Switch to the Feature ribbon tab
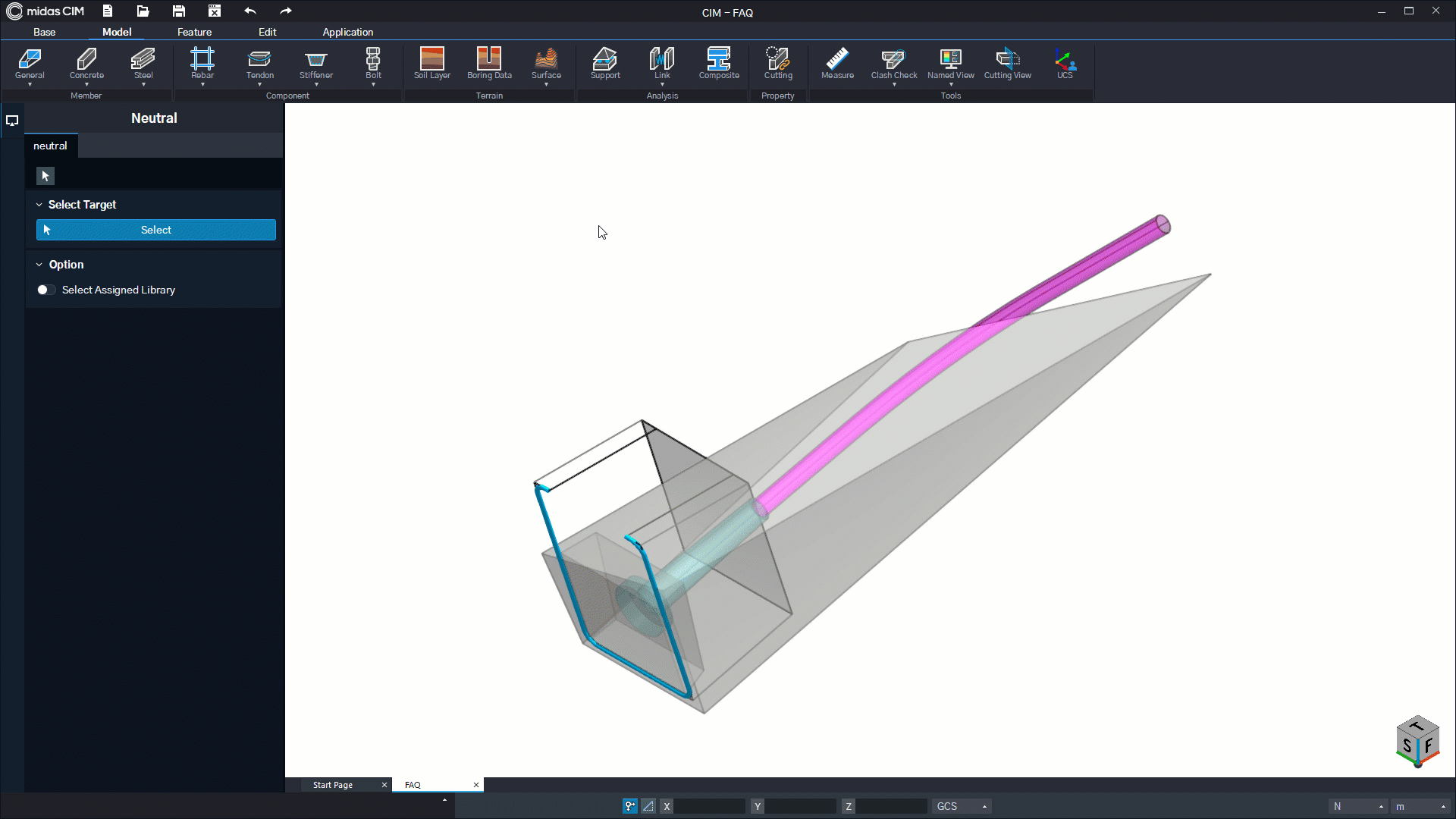The width and height of the screenshot is (1456, 819). pos(194,32)
